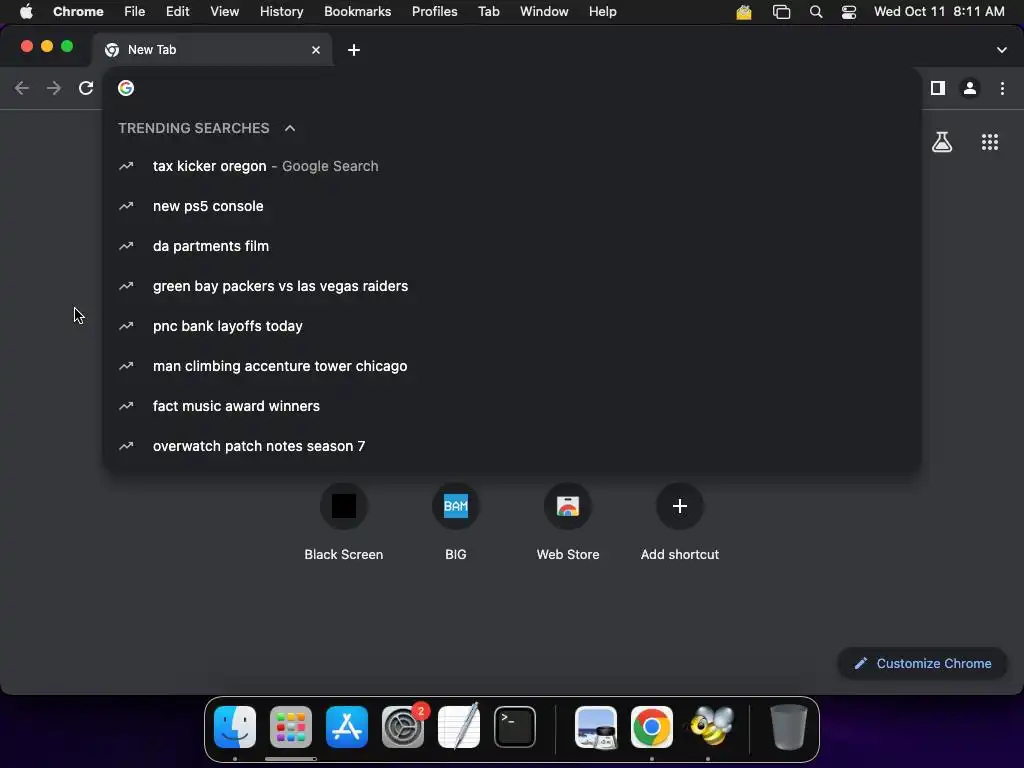Go forward using the forward arrow
Image resolution: width=1024 pixels, height=768 pixels.
54,88
